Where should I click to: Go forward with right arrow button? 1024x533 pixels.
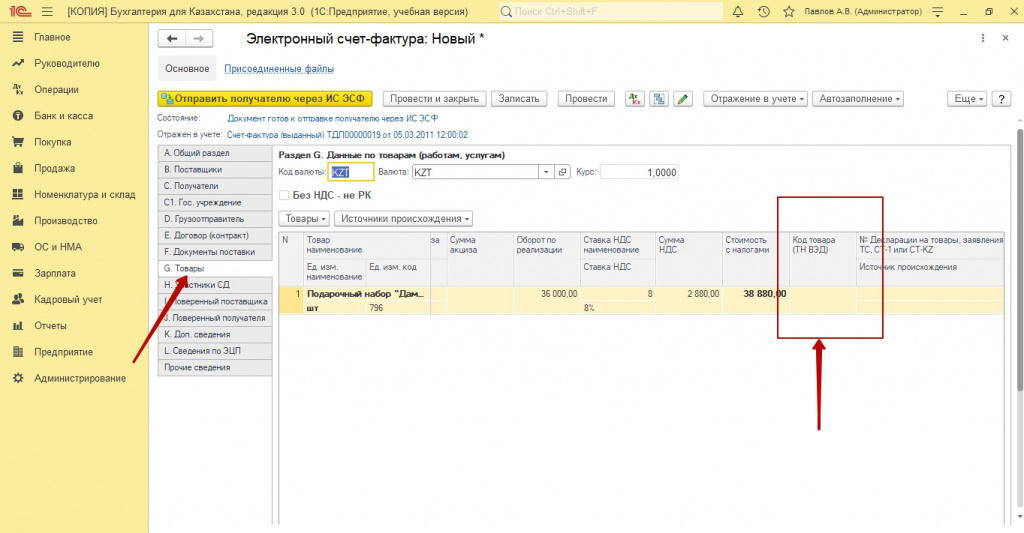(199, 39)
